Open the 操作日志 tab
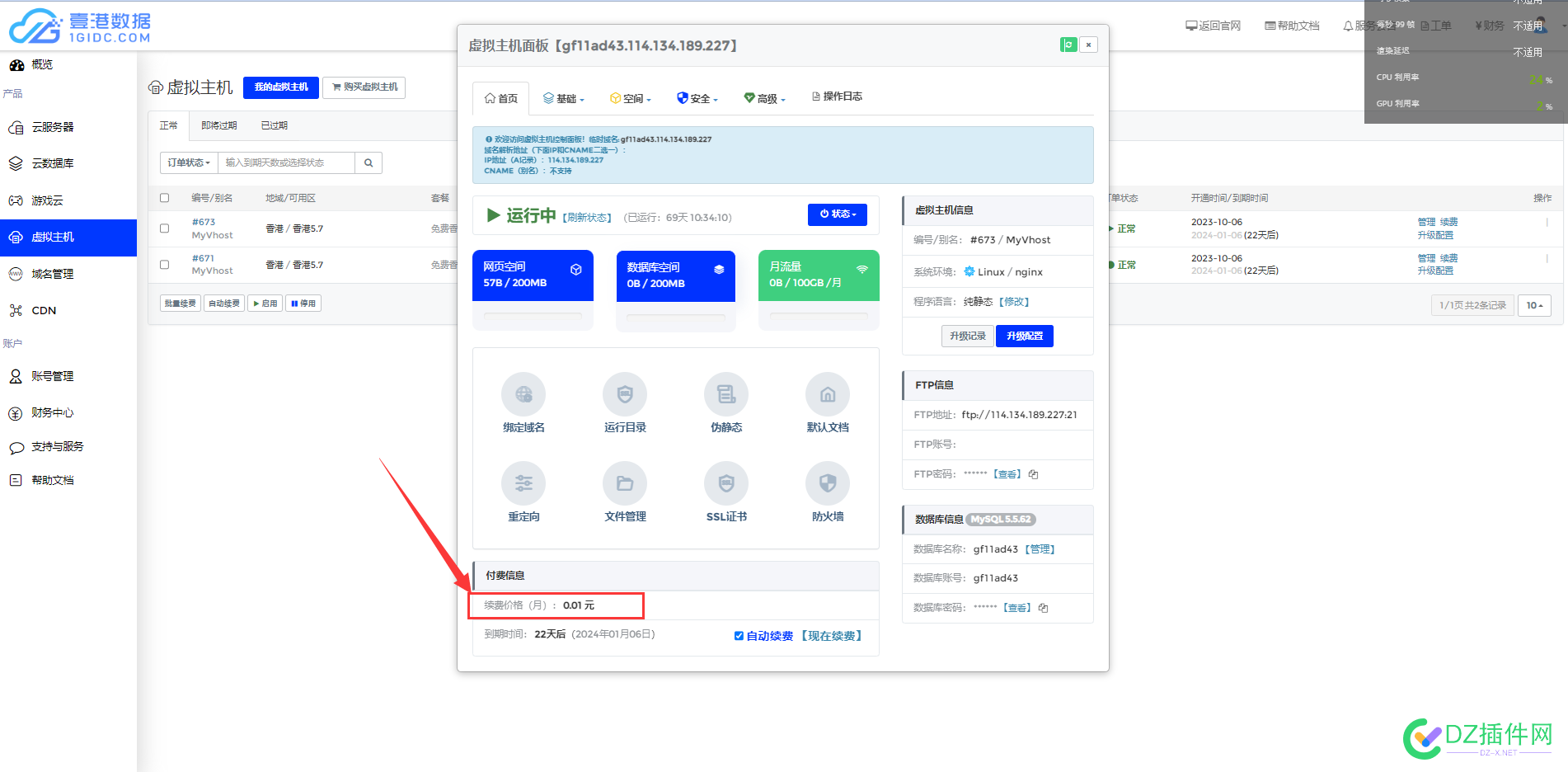 click(837, 96)
